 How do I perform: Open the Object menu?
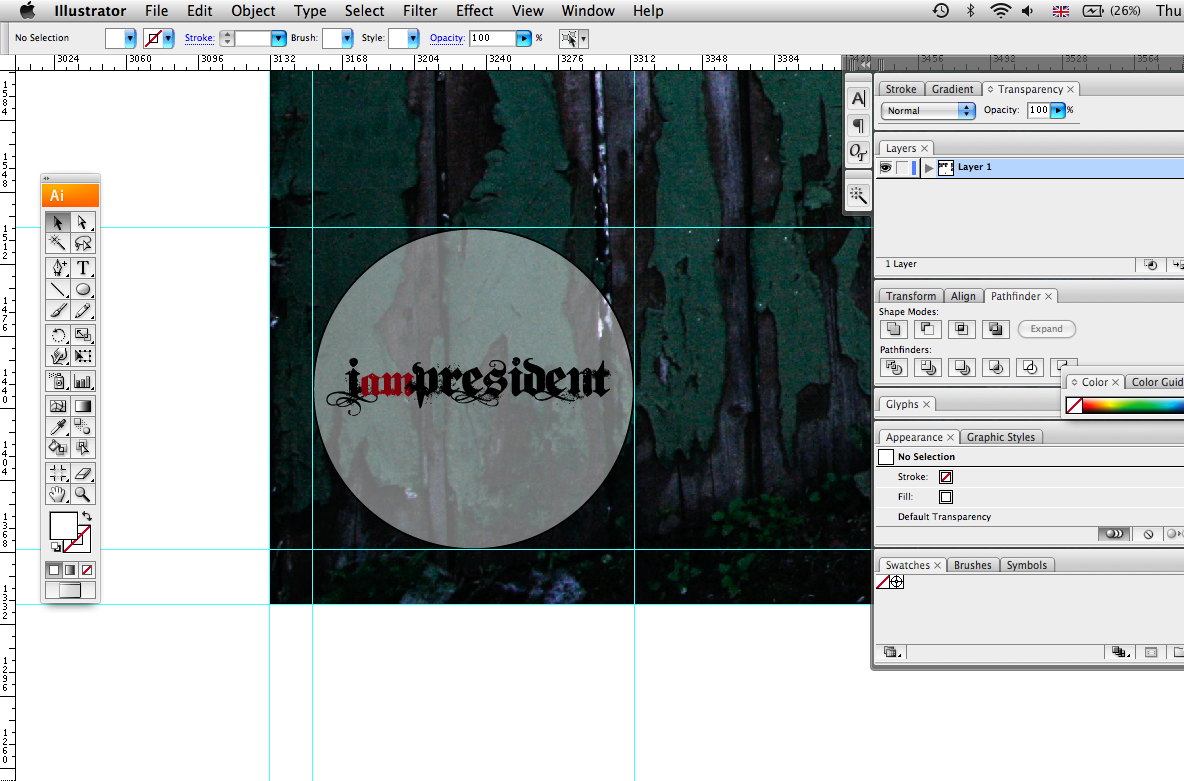point(253,11)
